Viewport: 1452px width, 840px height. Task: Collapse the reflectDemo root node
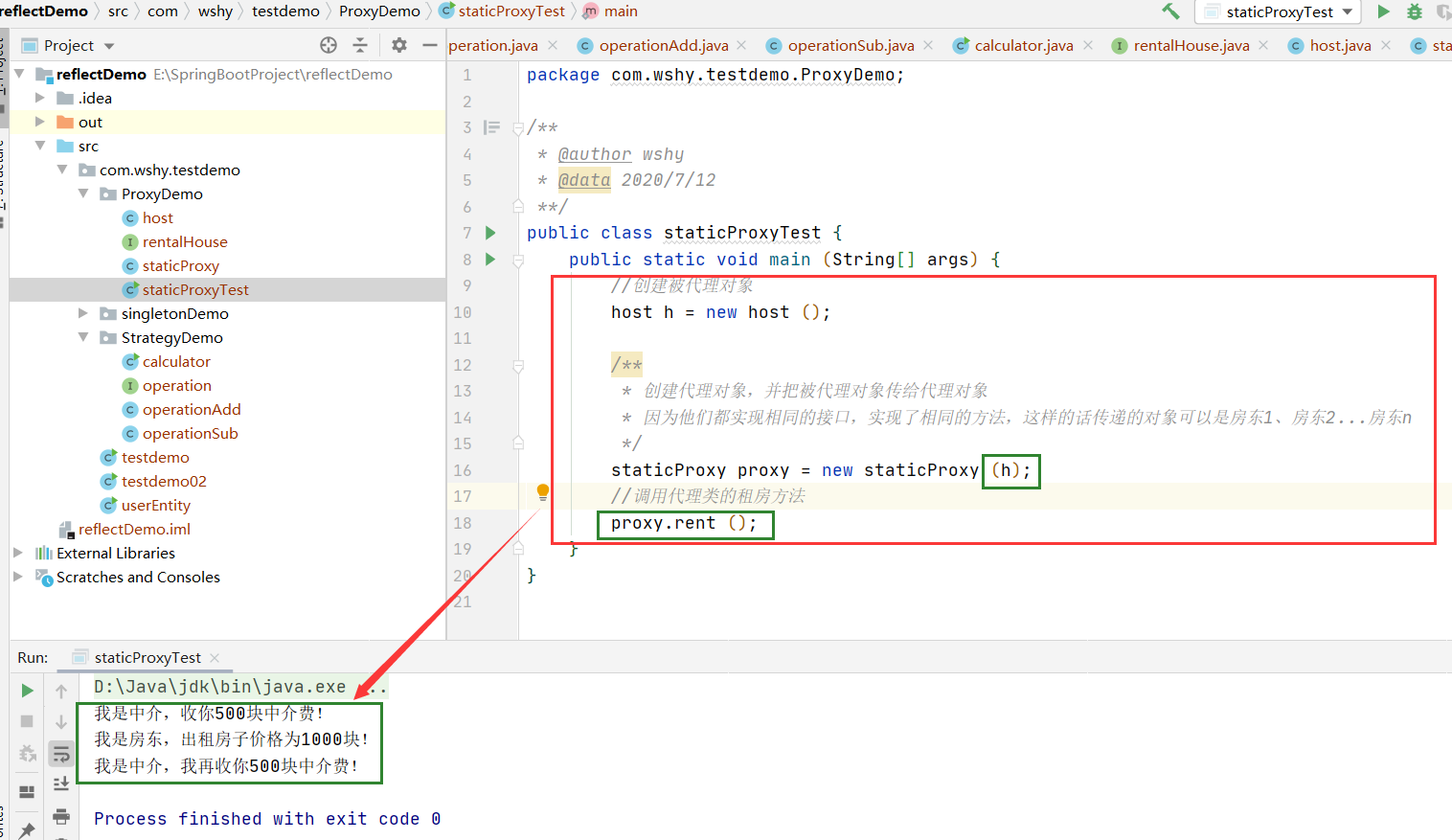(x=19, y=74)
